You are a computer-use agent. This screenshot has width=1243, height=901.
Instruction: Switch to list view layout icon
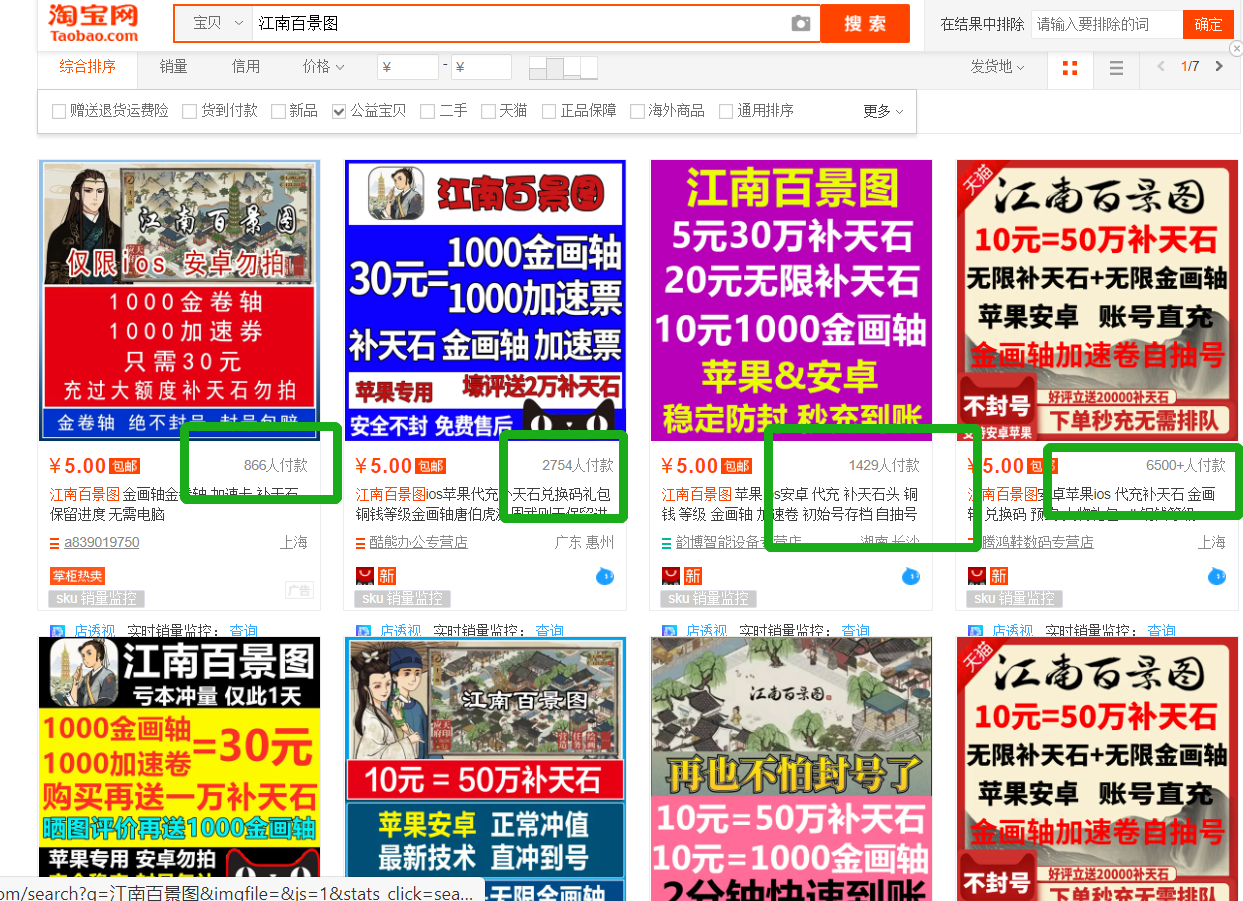click(x=1116, y=68)
